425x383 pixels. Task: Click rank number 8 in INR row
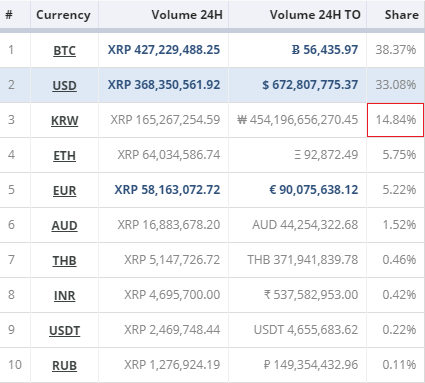click(x=11, y=295)
